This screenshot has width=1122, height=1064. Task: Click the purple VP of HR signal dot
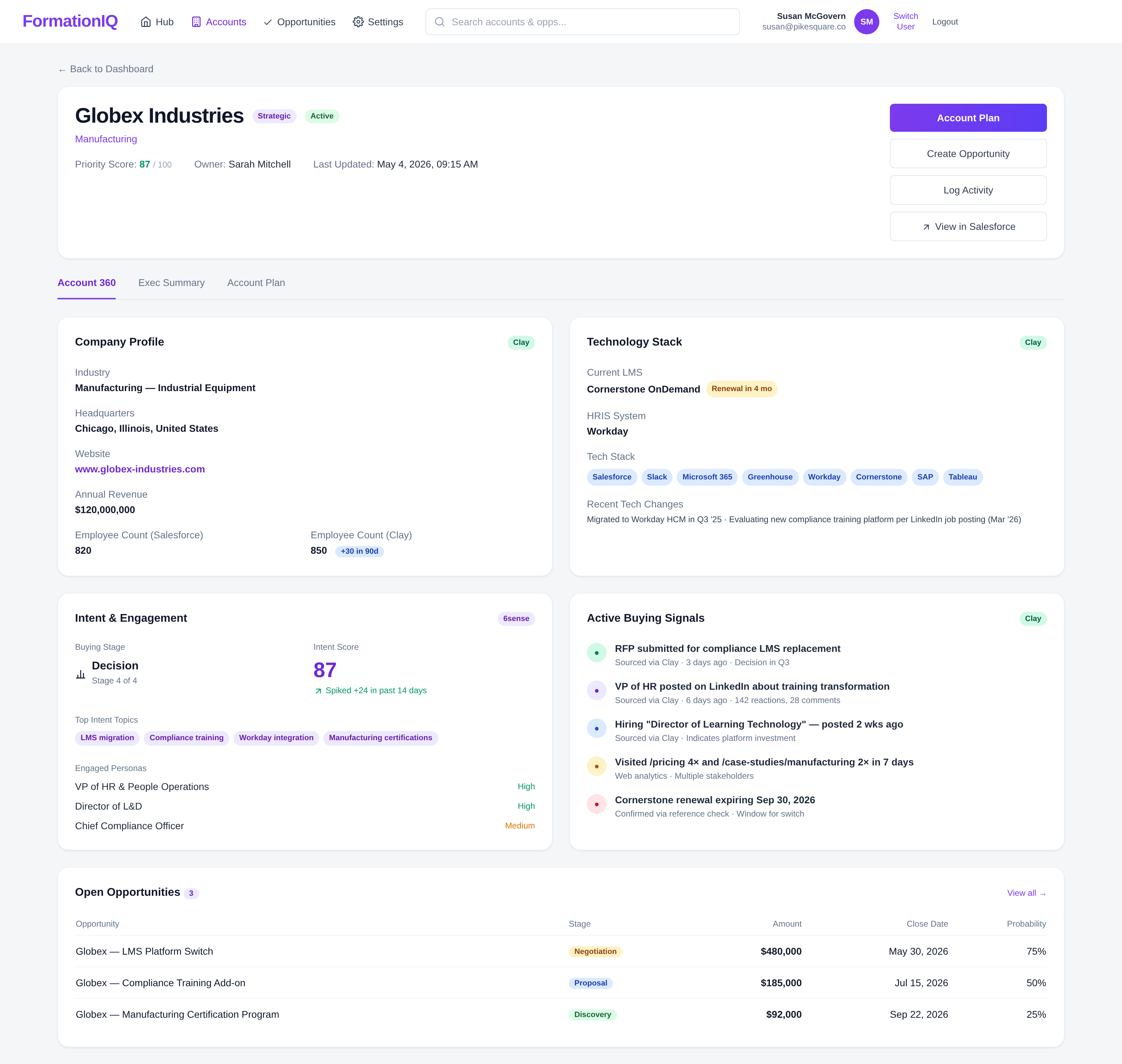596,691
